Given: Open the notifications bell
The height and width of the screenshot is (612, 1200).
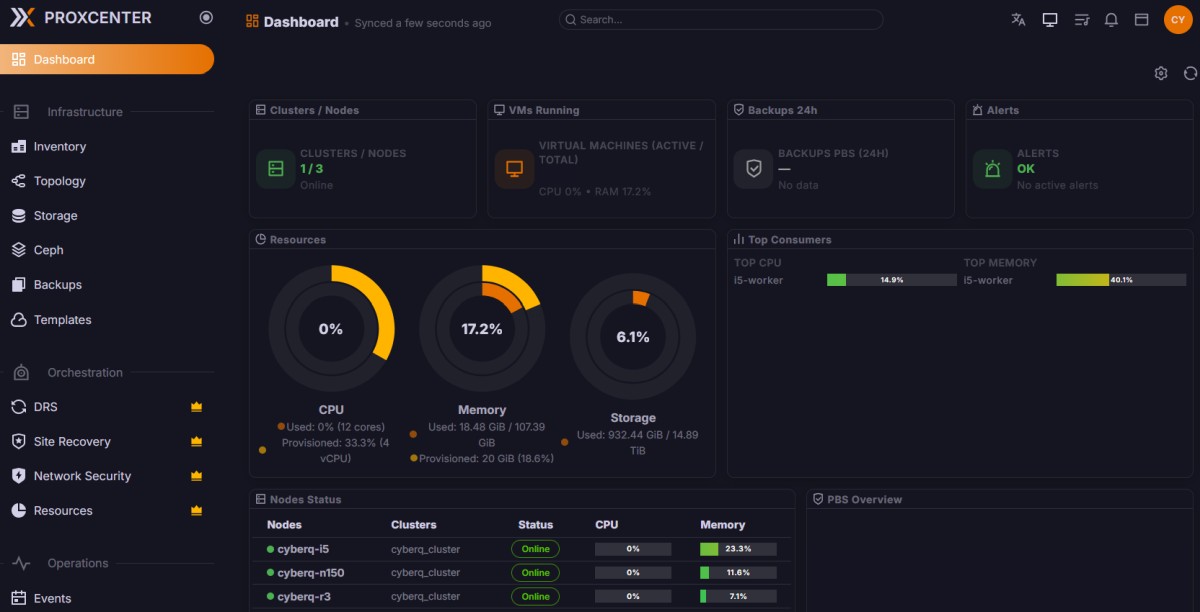Looking at the screenshot, I should pos(1111,20).
